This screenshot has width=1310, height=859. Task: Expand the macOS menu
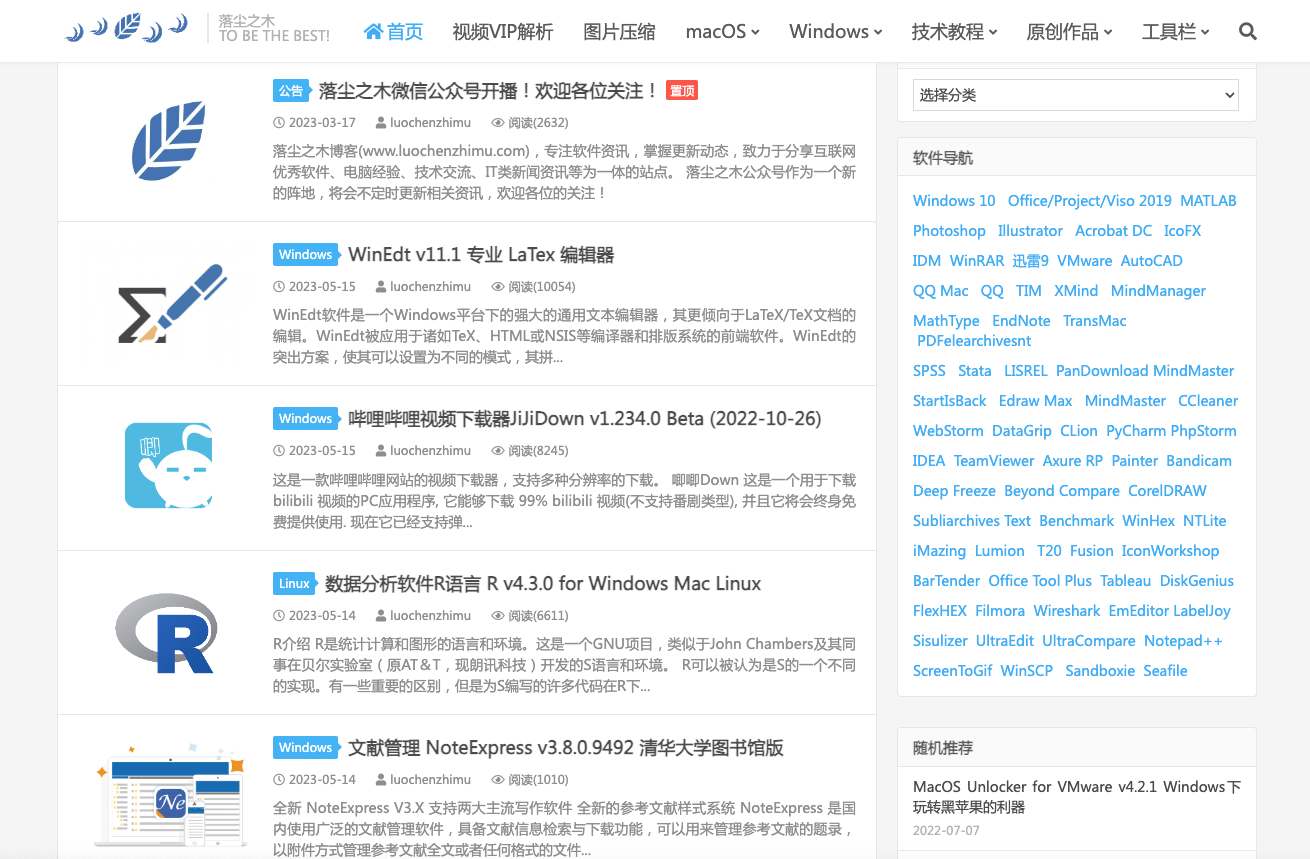[722, 32]
